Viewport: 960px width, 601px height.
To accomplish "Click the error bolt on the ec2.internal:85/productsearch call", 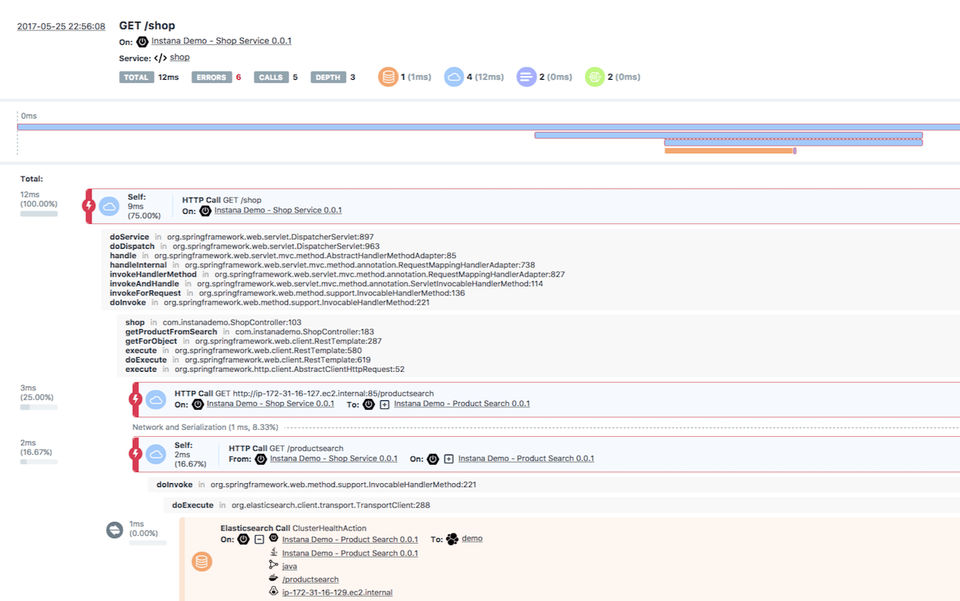I will click(135, 400).
